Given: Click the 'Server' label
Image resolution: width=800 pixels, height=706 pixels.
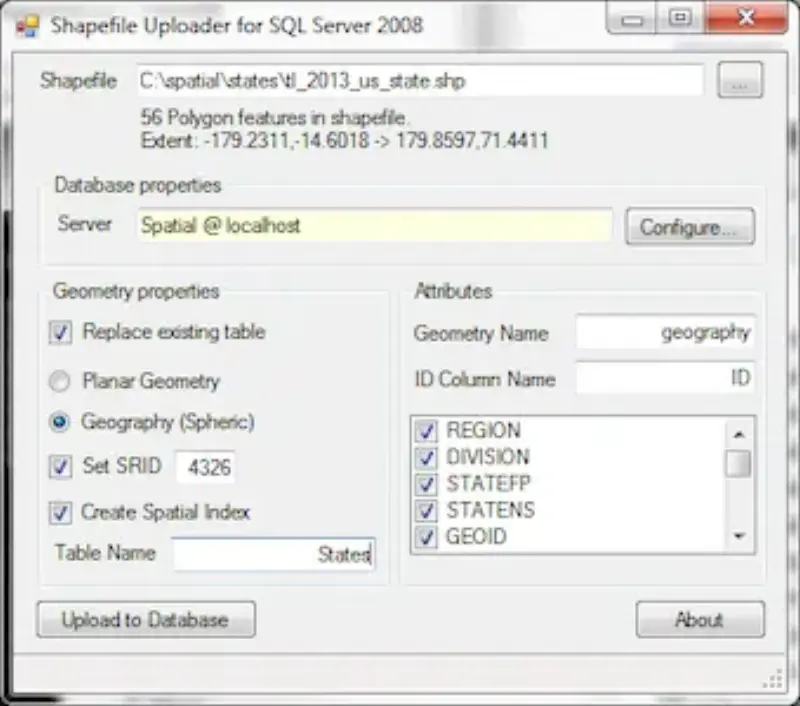Looking at the screenshot, I should [85, 224].
